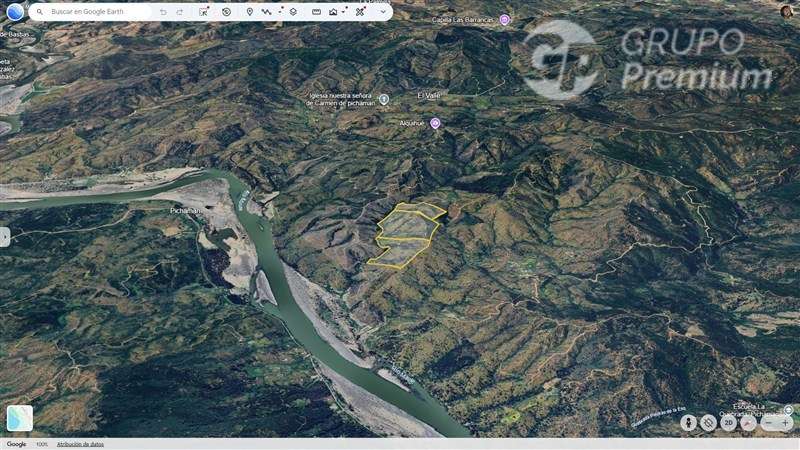
Task: Select the 'El Valle' map label
Action: pyautogui.click(x=429, y=95)
